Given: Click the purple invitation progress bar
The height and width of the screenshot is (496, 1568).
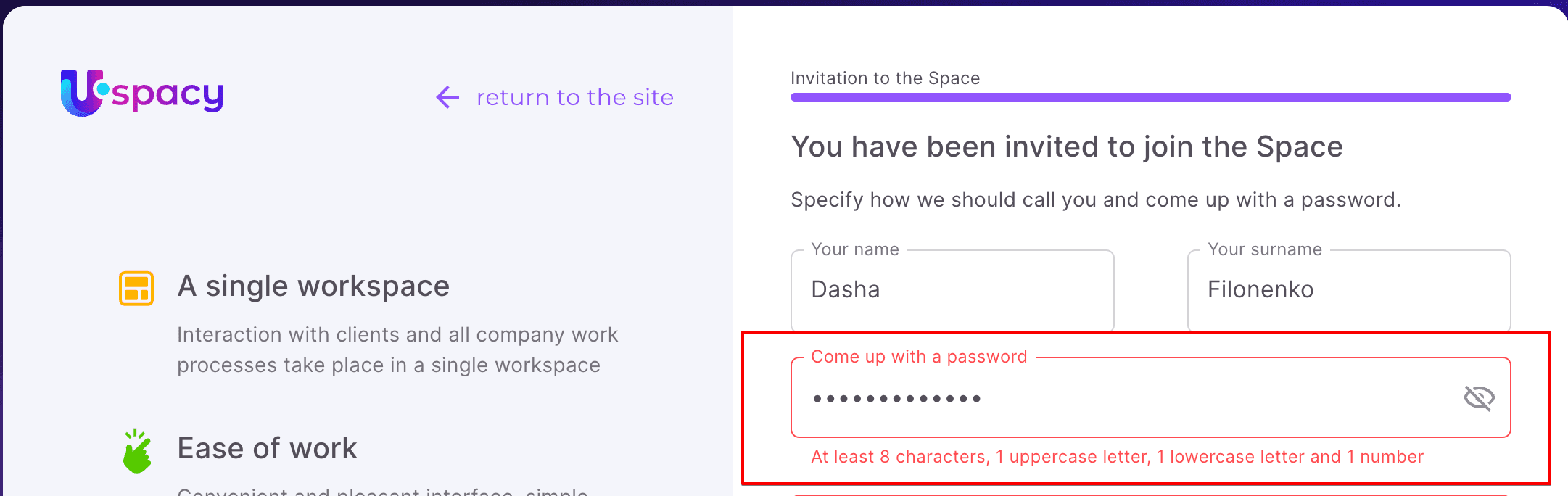Looking at the screenshot, I should [x=1150, y=97].
